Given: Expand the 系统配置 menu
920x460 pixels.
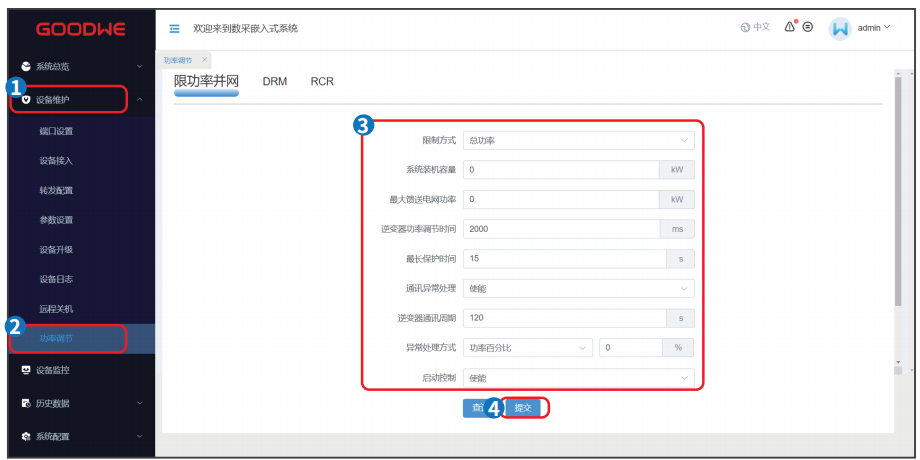Looking at the screenshot, I should coord(140,437).
